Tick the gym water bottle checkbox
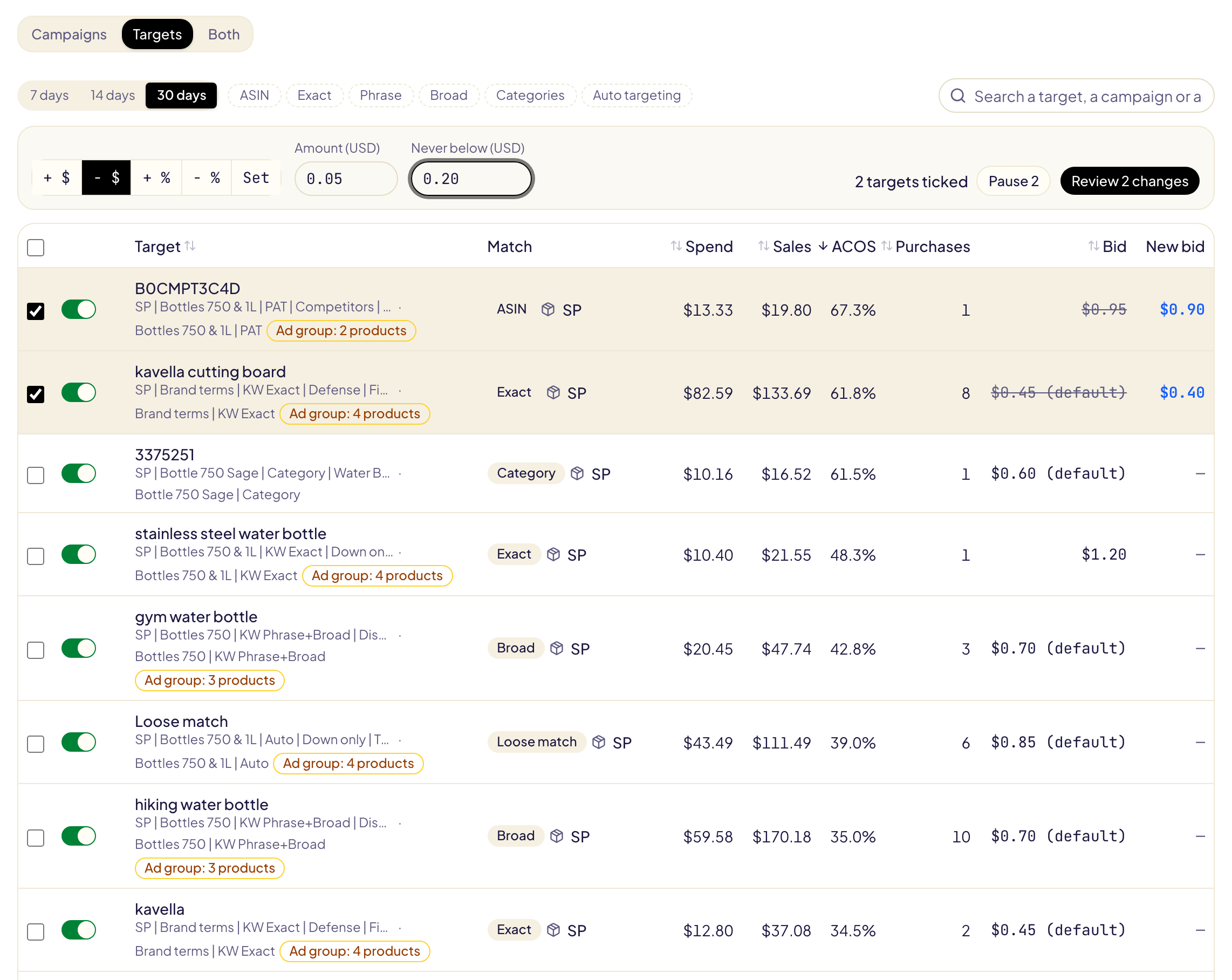Image resolution: width=1232 pixels, height=980 pixels. pyautogui.click(x=36, y=650)
